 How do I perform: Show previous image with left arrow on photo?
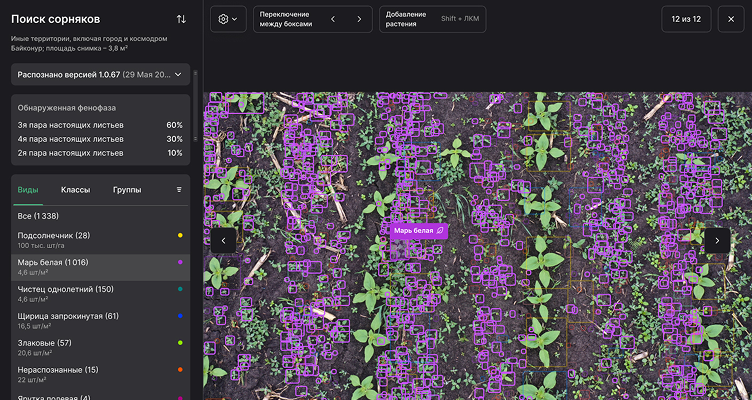pos(225,240)
